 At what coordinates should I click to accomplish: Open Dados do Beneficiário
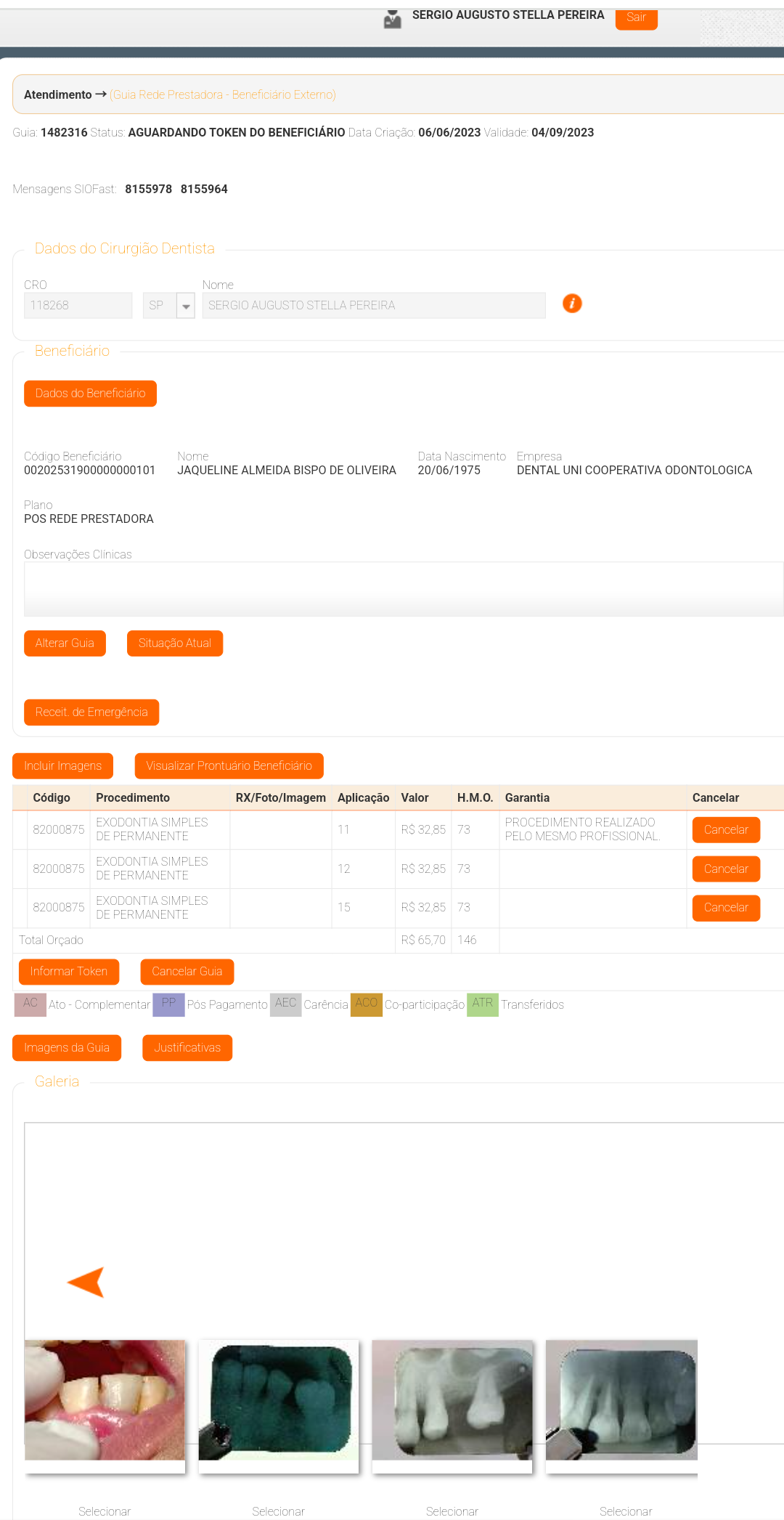point(90,394)
